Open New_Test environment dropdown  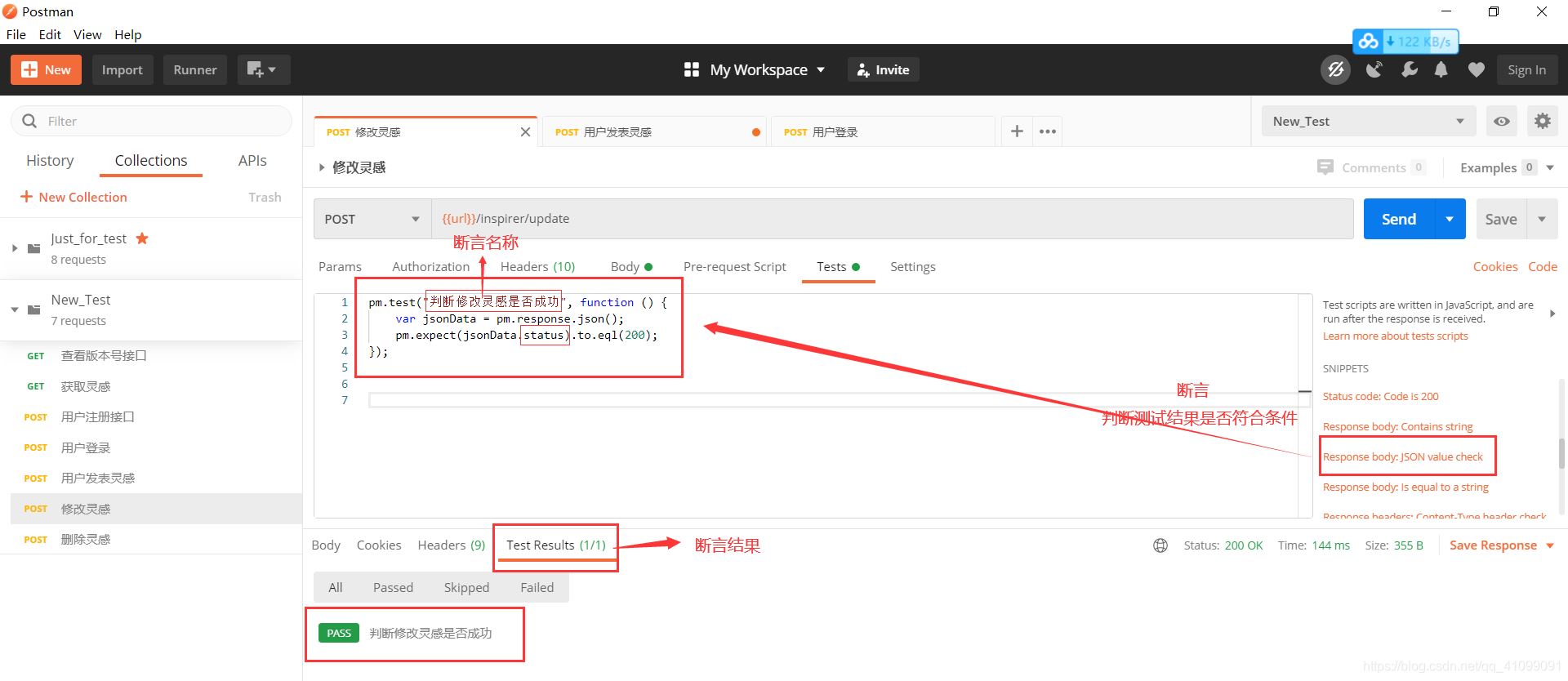tap(1368, 121)
